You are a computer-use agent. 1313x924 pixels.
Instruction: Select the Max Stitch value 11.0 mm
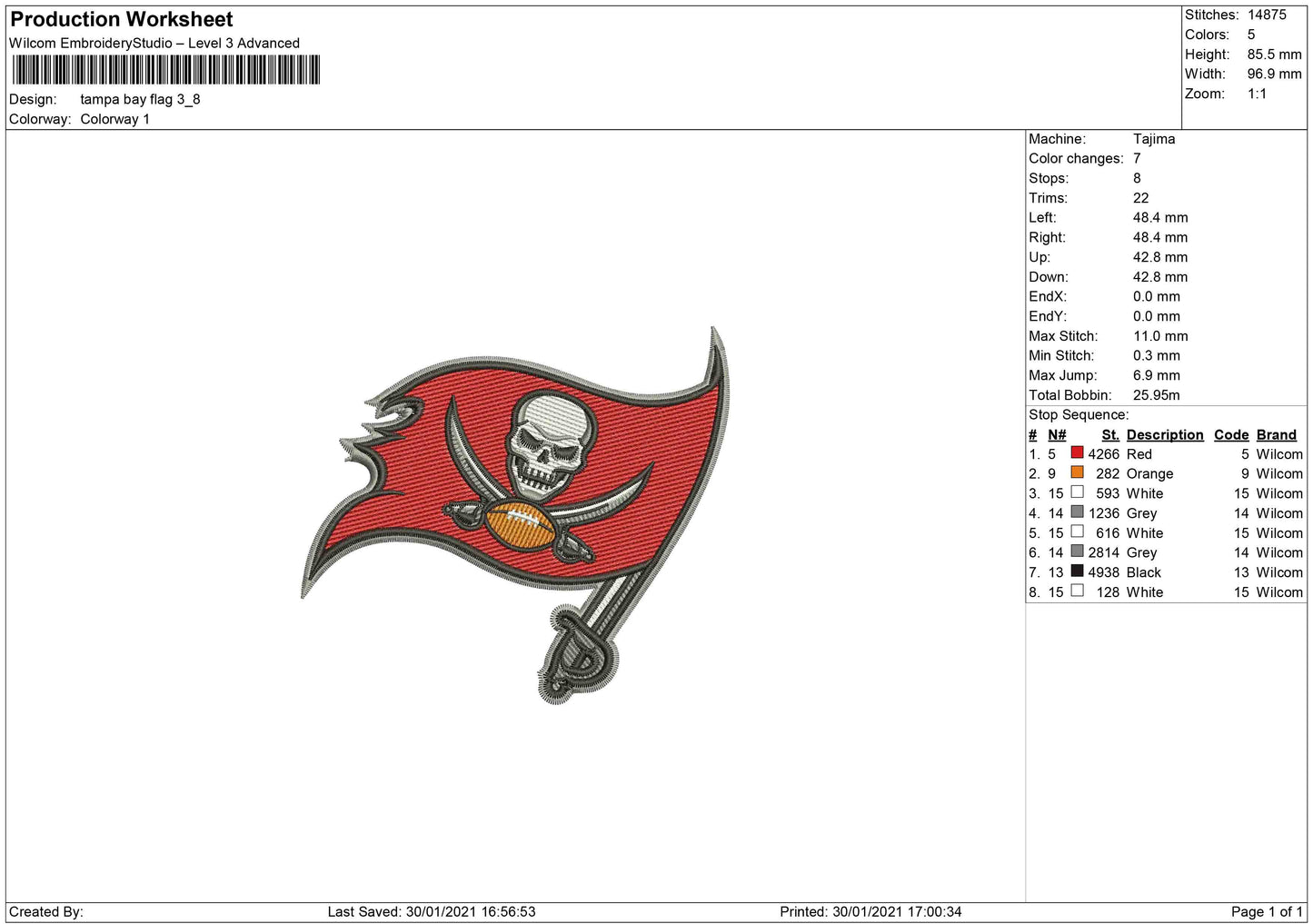(1160, 336)
